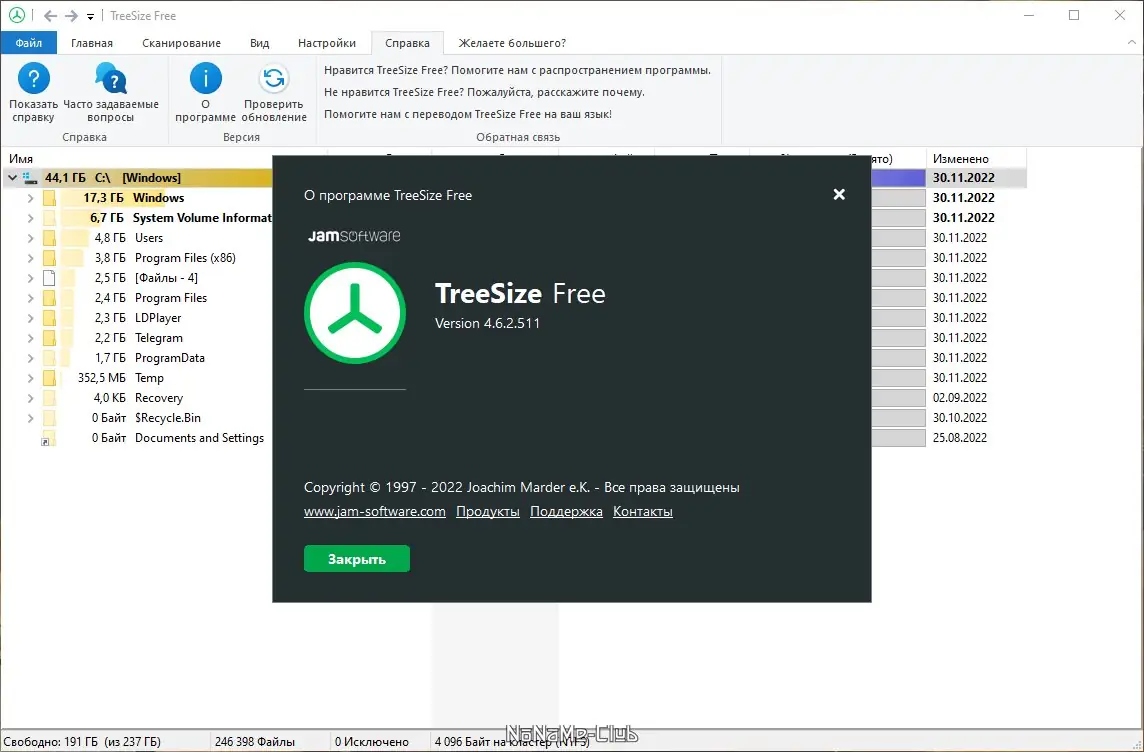Open the Продукты link
The height and width of the screenshot is (752, 1144).
(x=487, y=511)
